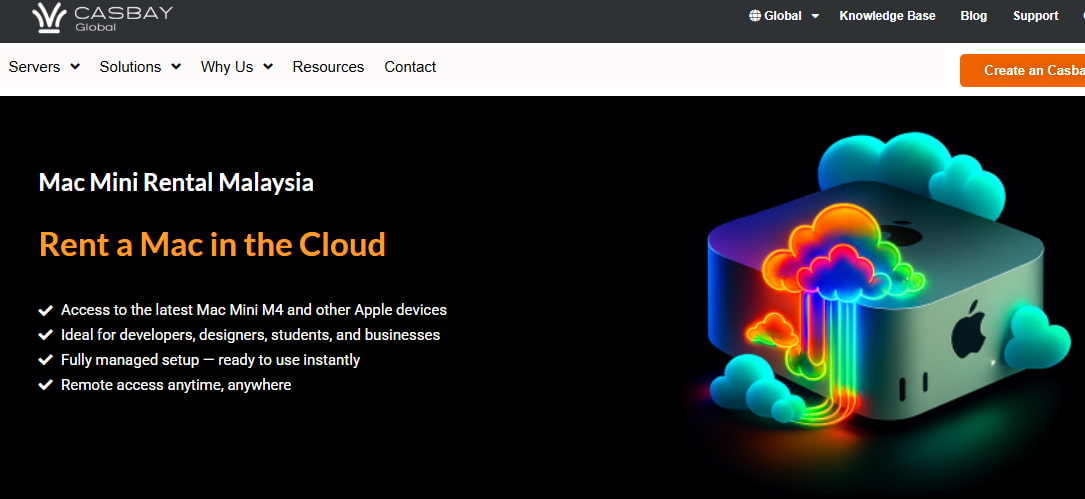Image resolution: width=1085 pixels, height=499 pixels.
Task: Open the Support link in top bar
Action: [x=1035, y=16]
